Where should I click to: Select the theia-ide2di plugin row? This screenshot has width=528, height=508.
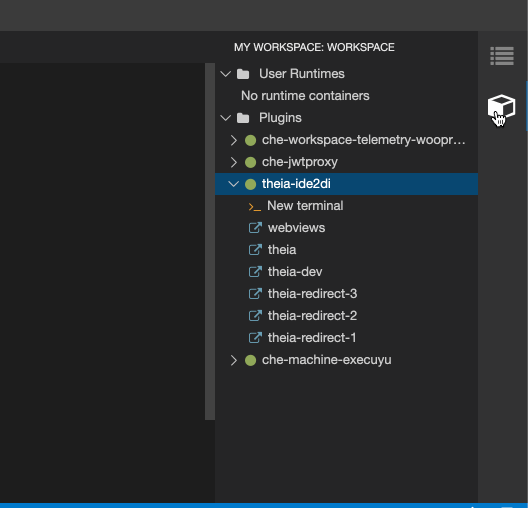click(x=346, y=184)
